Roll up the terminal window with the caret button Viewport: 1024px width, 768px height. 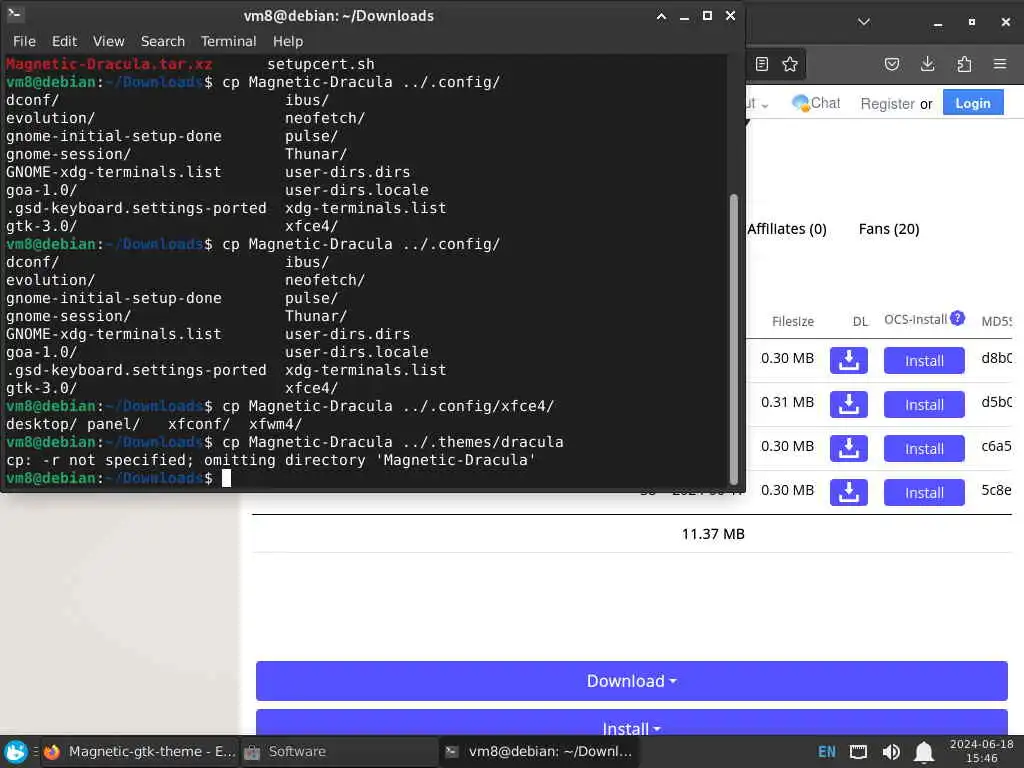point(661,16)
